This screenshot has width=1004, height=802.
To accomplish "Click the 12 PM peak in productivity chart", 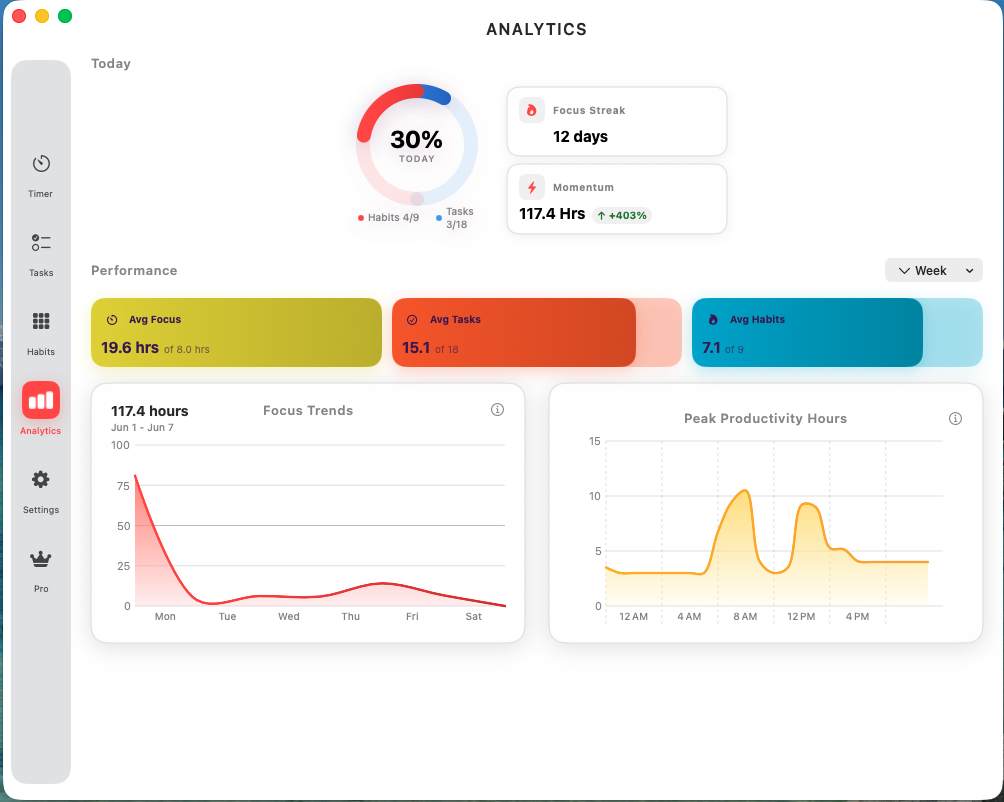I will point(808,504).
